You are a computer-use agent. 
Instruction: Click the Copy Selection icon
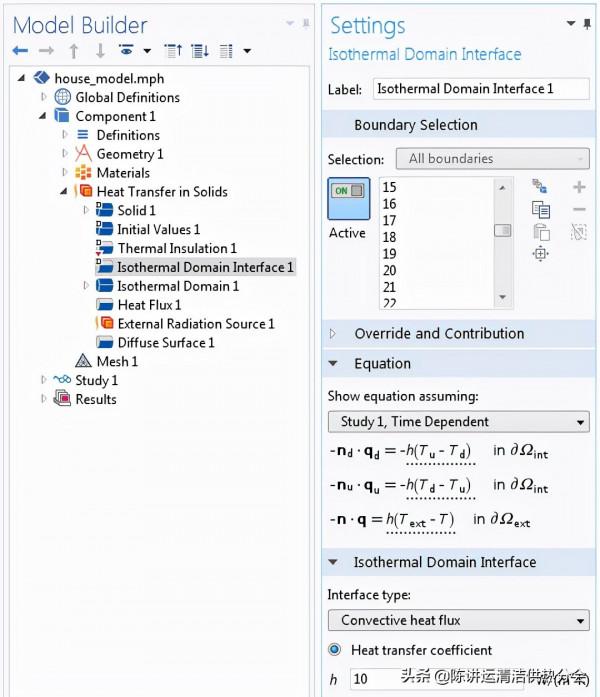point(541,209)
